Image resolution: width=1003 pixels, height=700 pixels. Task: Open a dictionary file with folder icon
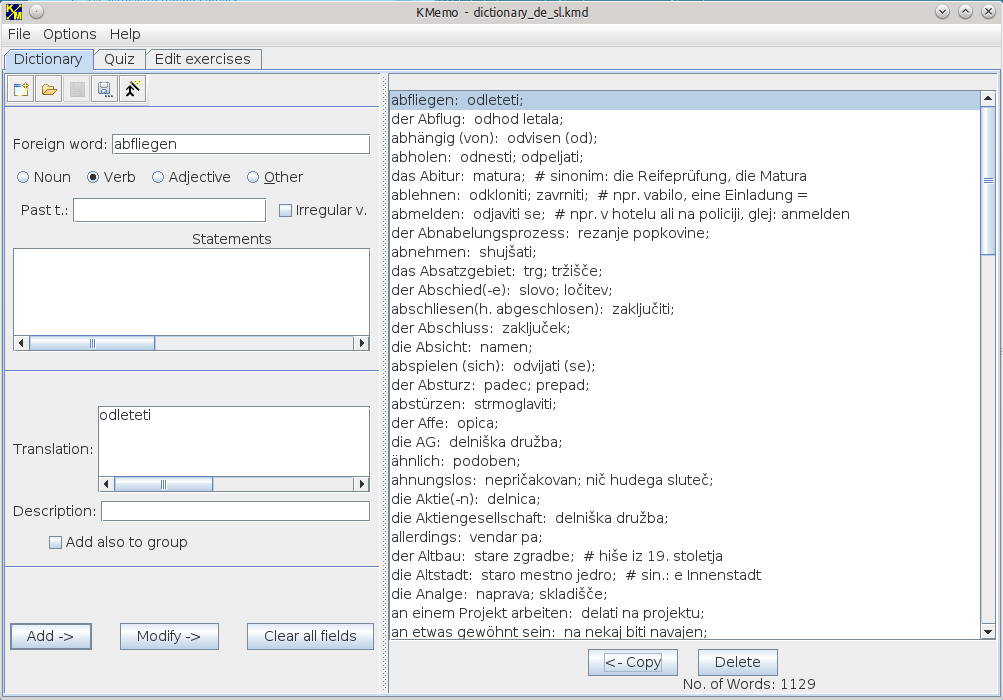[49, 90]
